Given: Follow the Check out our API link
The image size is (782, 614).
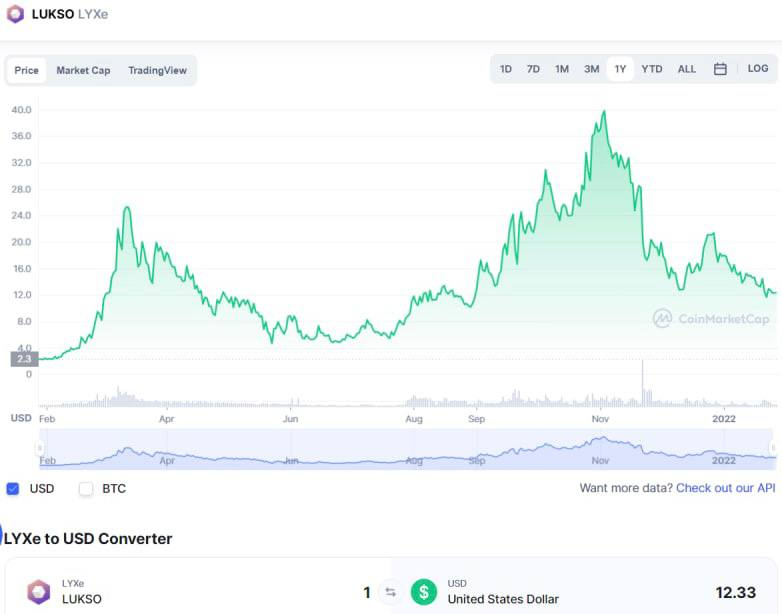Looking at the screenshot, I should (726, 488).
